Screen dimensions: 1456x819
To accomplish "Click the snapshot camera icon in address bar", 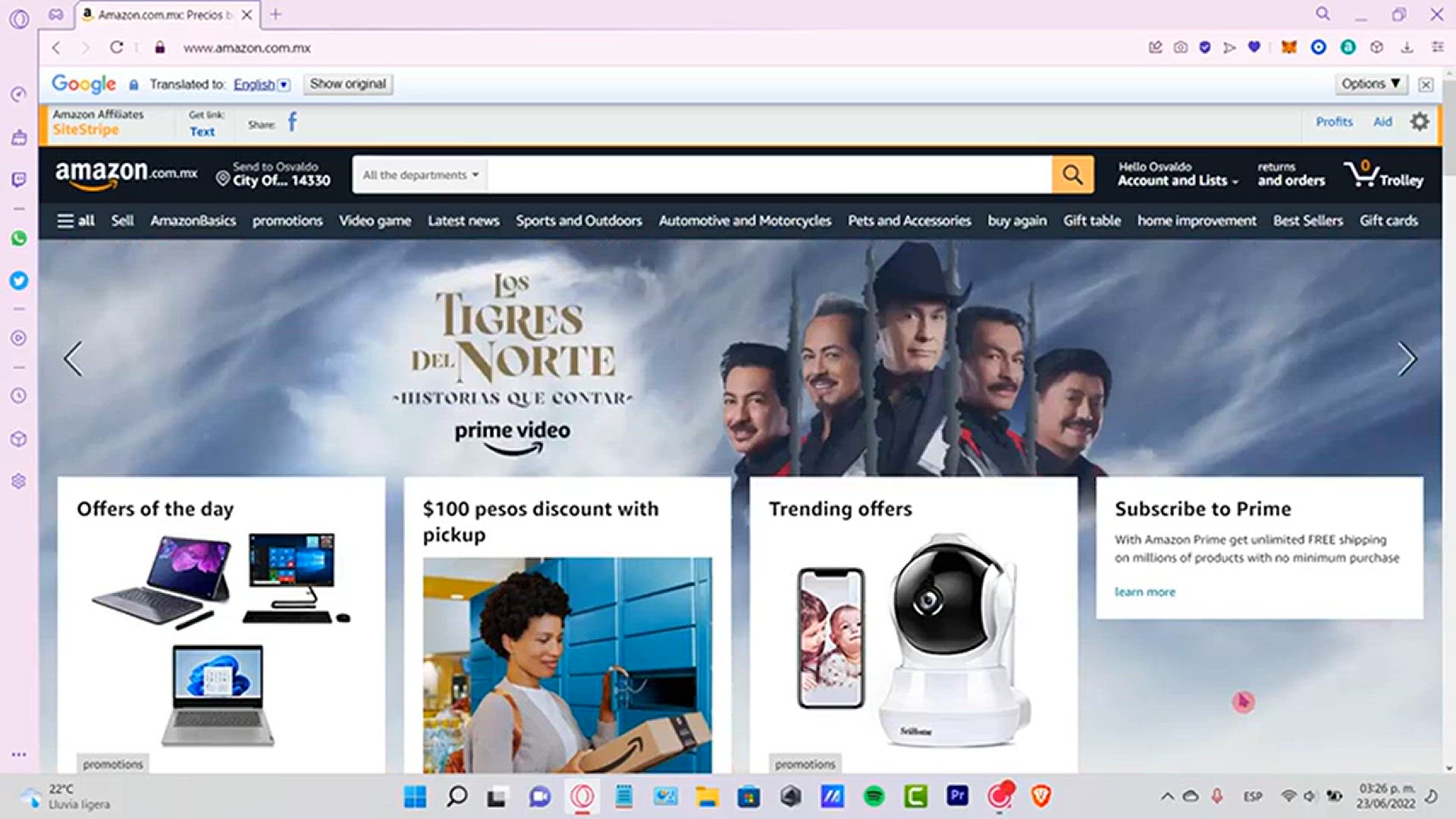I will (x=1181, y=48).
